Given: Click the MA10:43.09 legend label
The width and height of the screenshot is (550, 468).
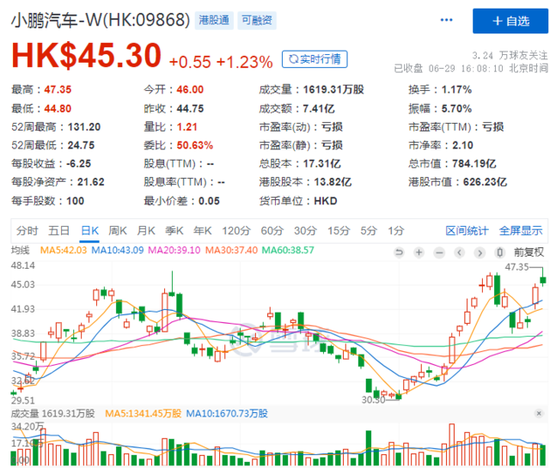Looking at the screenshot, I should click(x=118, y=250).
